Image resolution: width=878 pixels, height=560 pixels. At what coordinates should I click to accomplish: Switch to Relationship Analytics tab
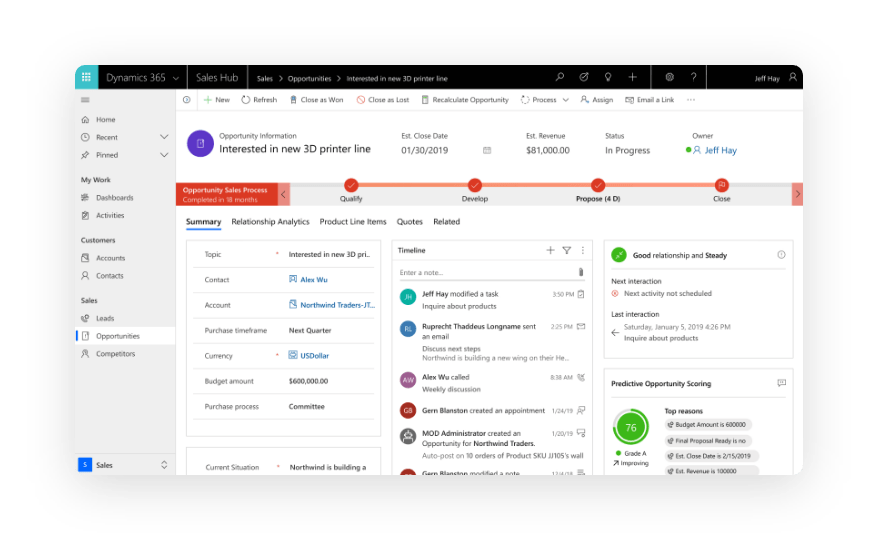point(270,222)
